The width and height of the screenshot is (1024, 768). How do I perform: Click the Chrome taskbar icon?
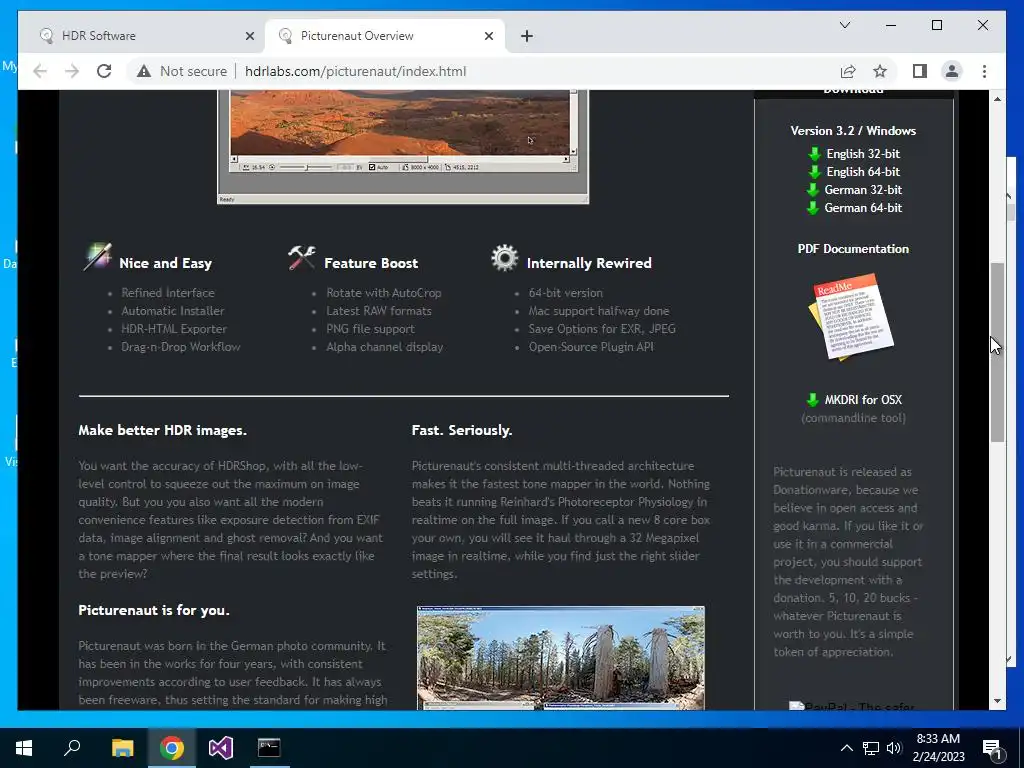[172, 748]
